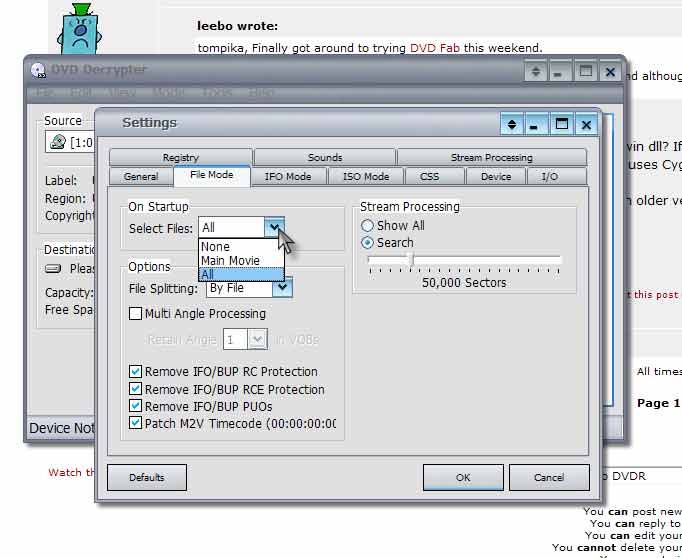Click the DVD Decrypter window roll-up arrows button
The height and width of the screenshot is (558, 682).
coord(535,72)
